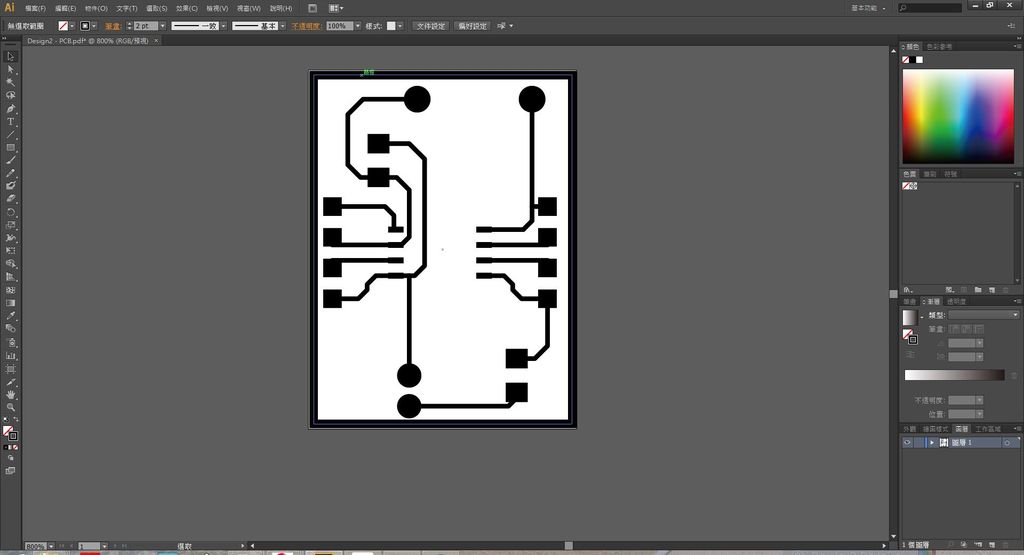This screenshot has height=555, width=1024.
Task: Open the 檔案(F) menu
Action: [35, 8]
